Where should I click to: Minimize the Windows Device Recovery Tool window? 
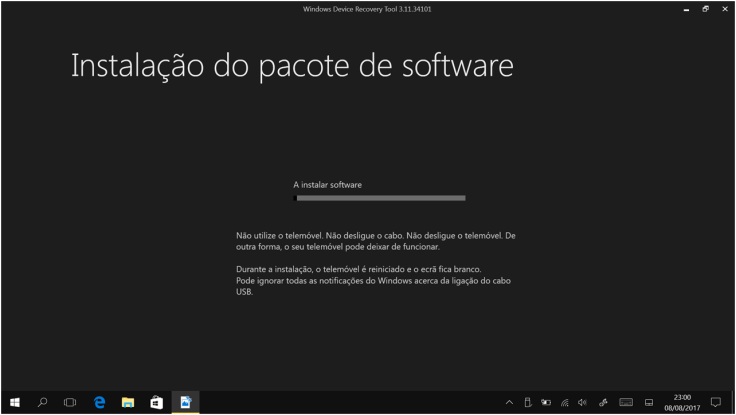[x=686, y=9]
